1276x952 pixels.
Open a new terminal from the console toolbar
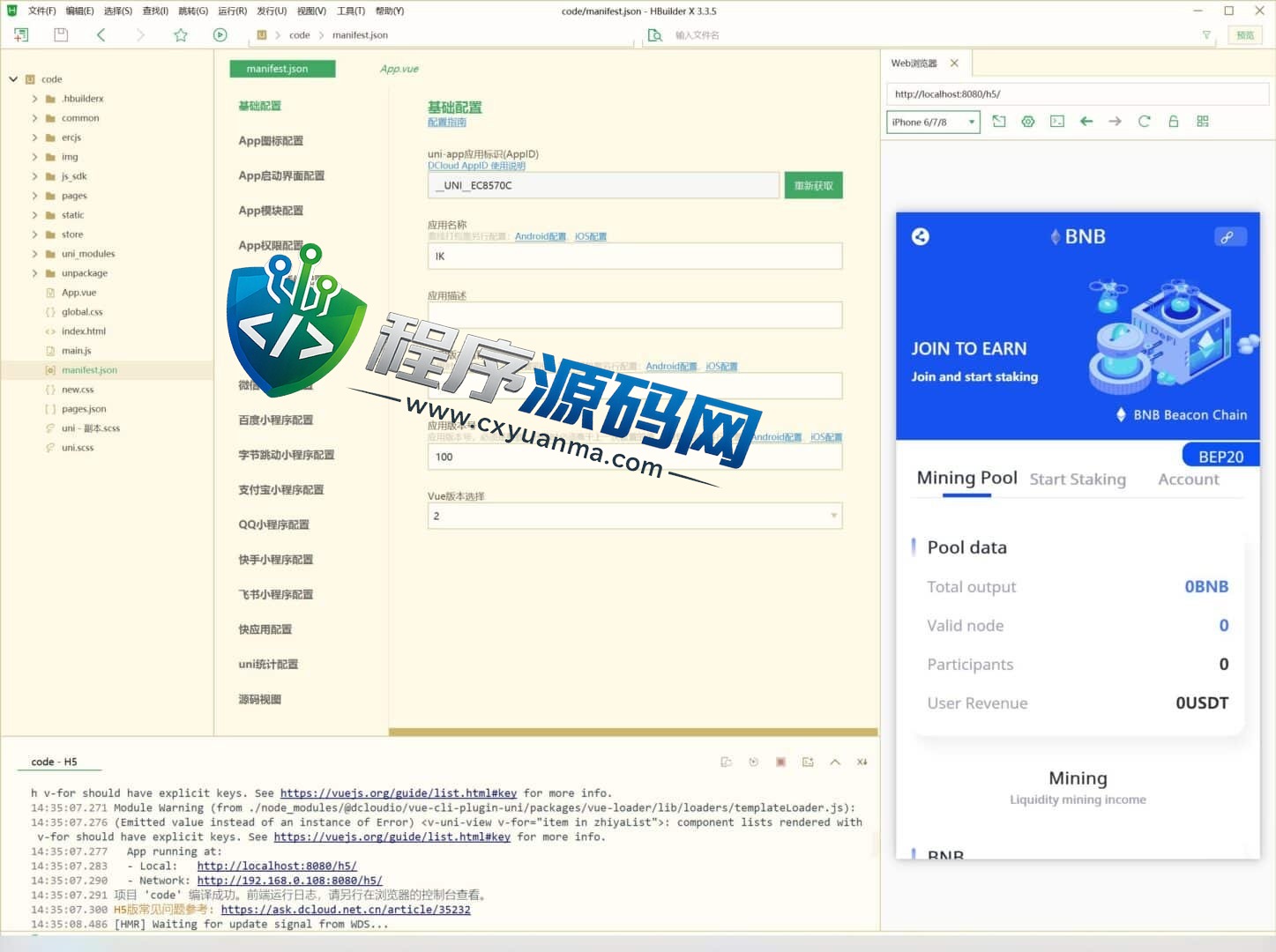point(808,762)
